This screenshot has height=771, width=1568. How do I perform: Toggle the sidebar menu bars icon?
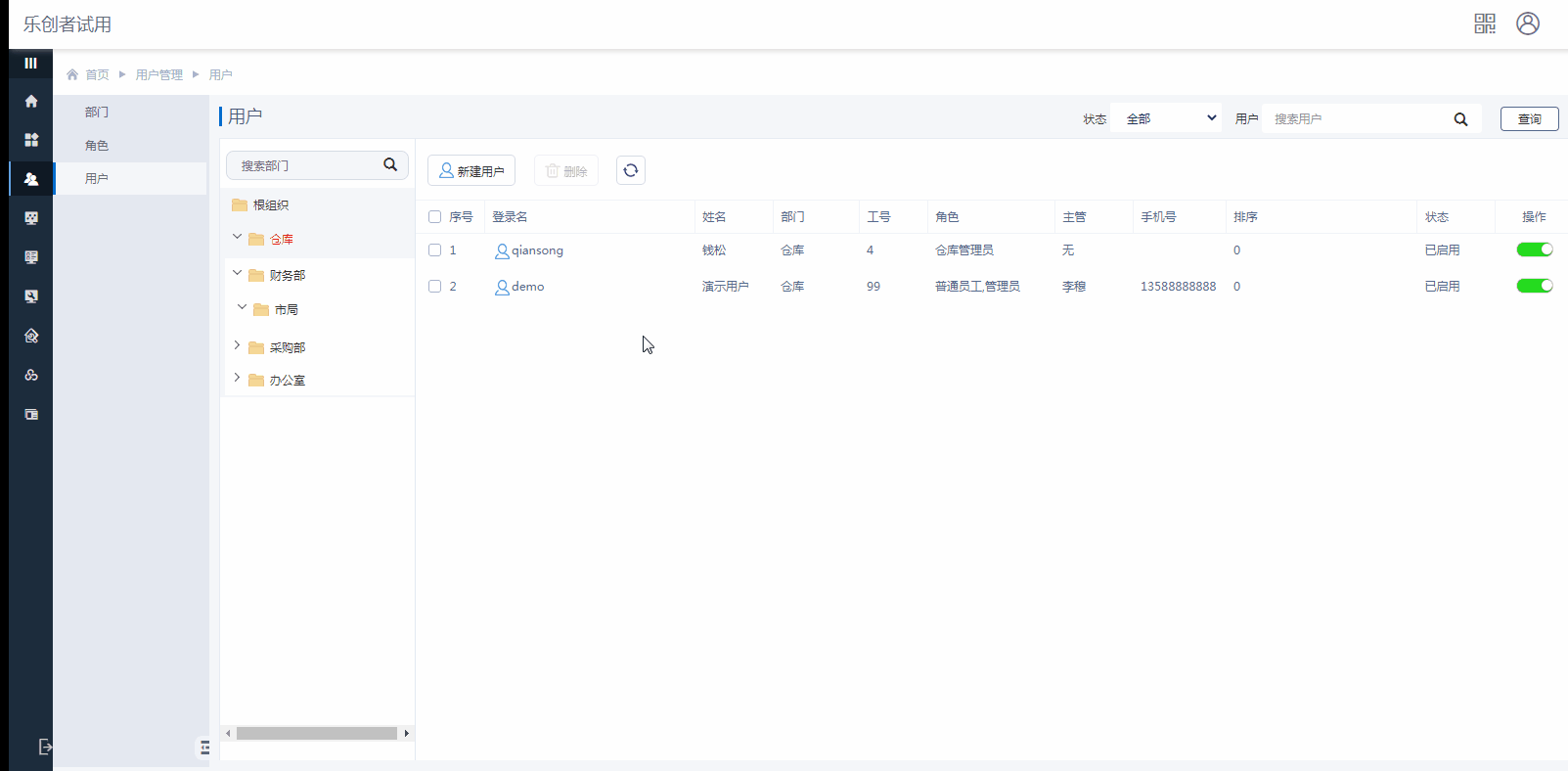[31, 63]
